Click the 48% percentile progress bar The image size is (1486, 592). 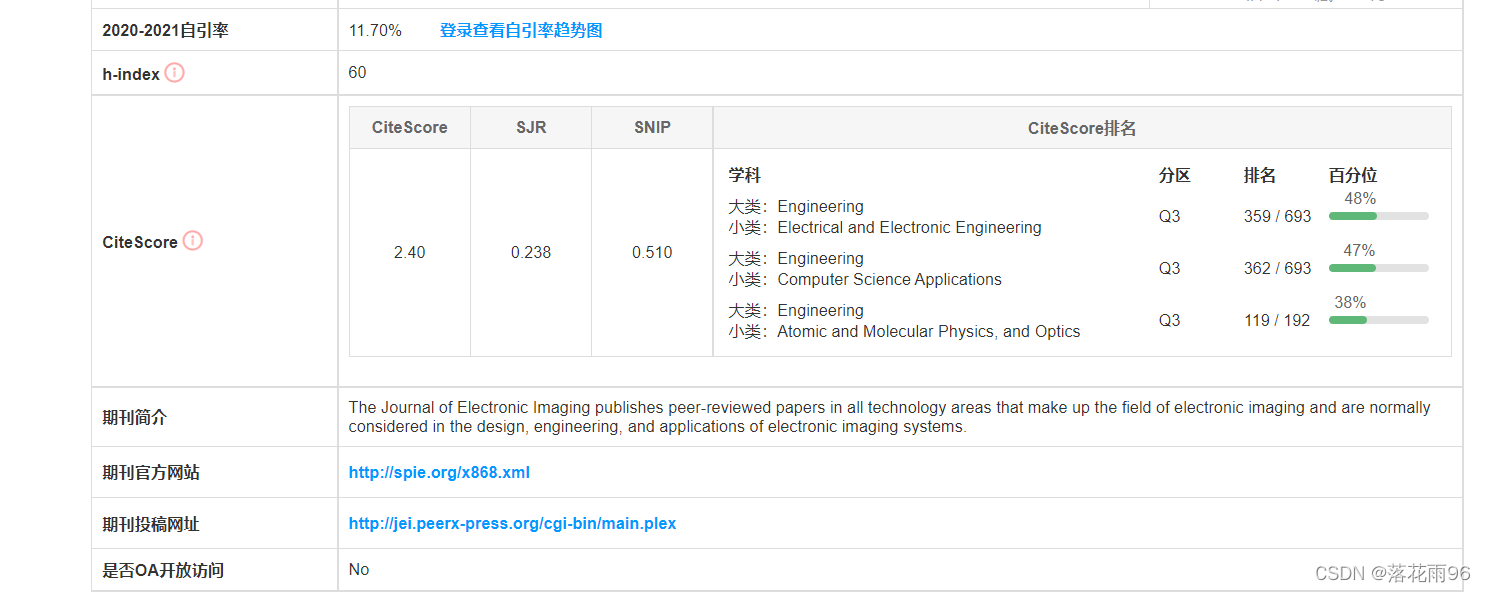click(1377, 215)
